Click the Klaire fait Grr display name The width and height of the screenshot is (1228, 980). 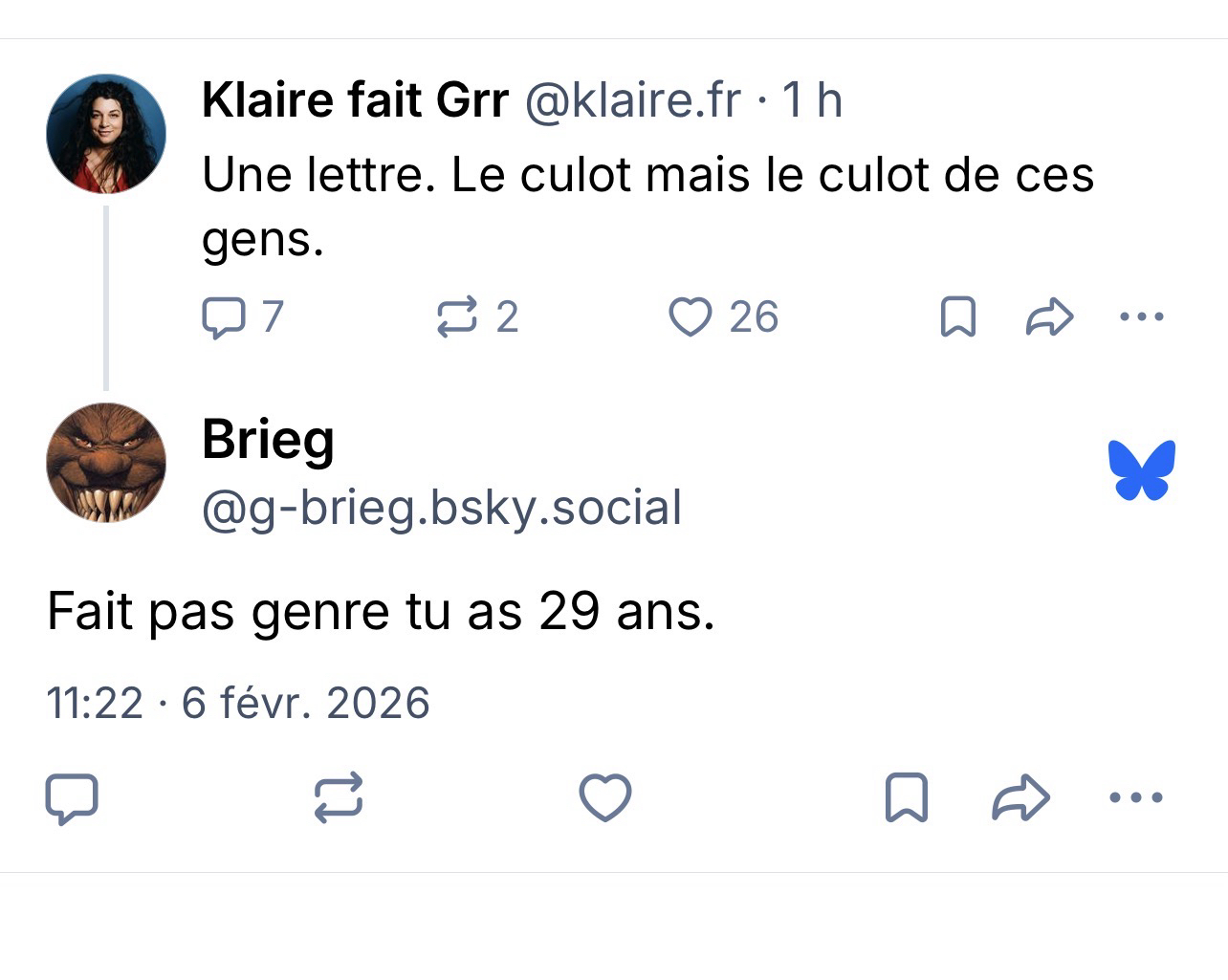pyautogui.click(x=355, y=100)
